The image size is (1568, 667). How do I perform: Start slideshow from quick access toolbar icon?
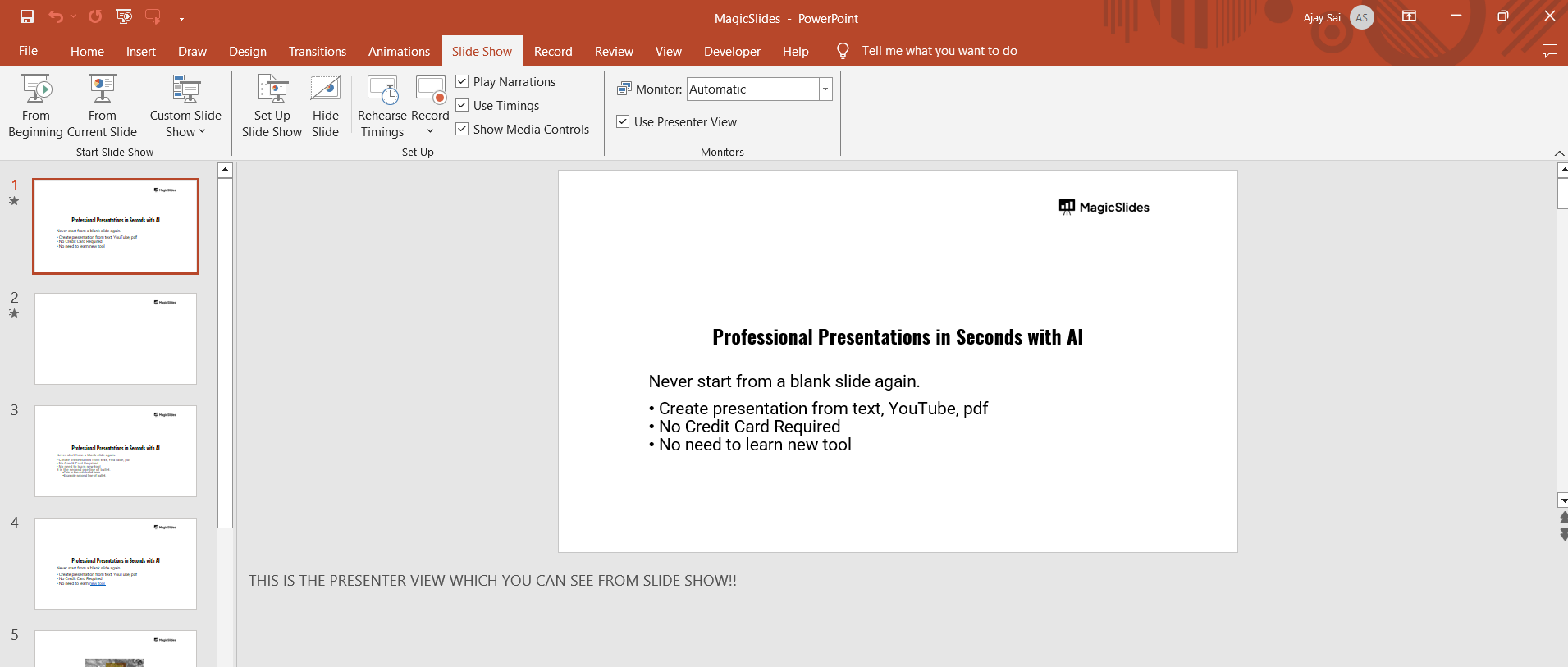124,16
